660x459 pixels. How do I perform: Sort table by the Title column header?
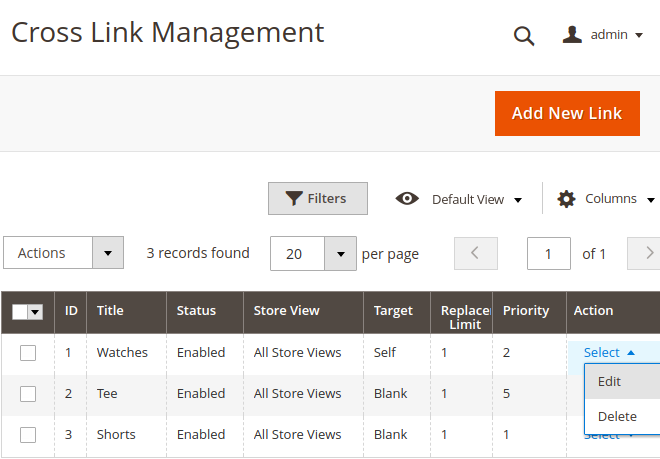[110, 311]
